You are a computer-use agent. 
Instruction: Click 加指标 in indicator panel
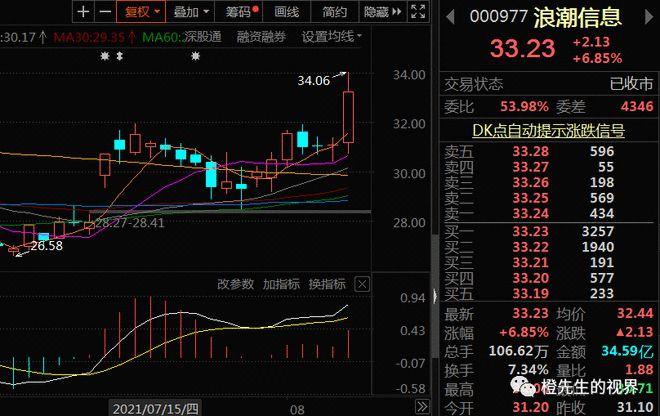pyautogui.click(x=281, y=284)
